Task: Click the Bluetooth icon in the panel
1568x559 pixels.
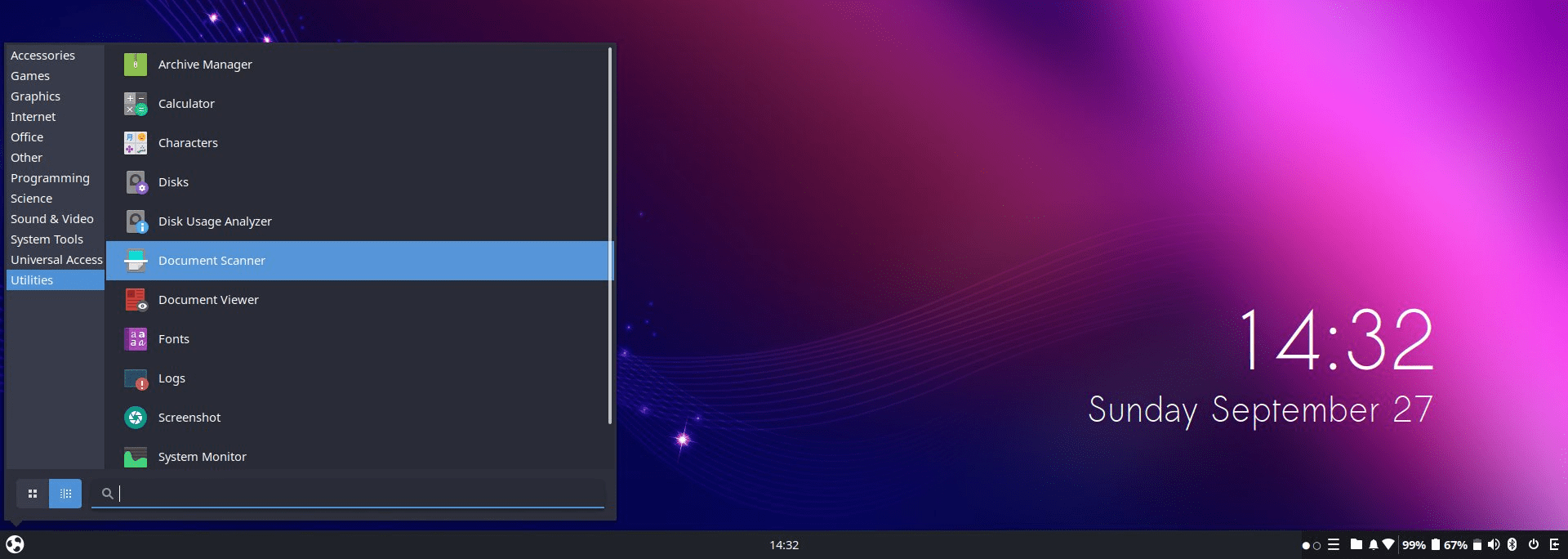Action: point(1512,545)
